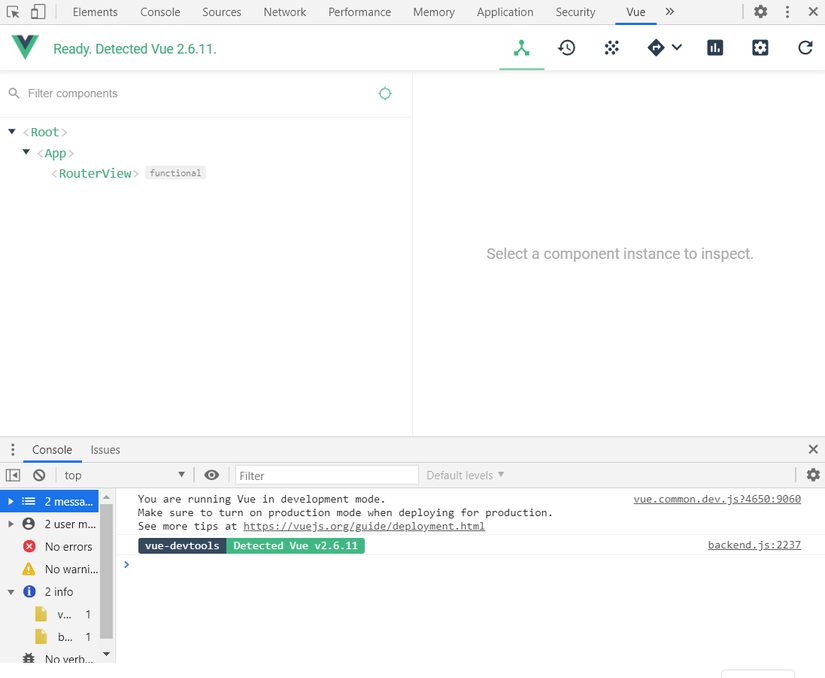Open the Memory tab
The image size is (825, 678).
click(434, 12)
